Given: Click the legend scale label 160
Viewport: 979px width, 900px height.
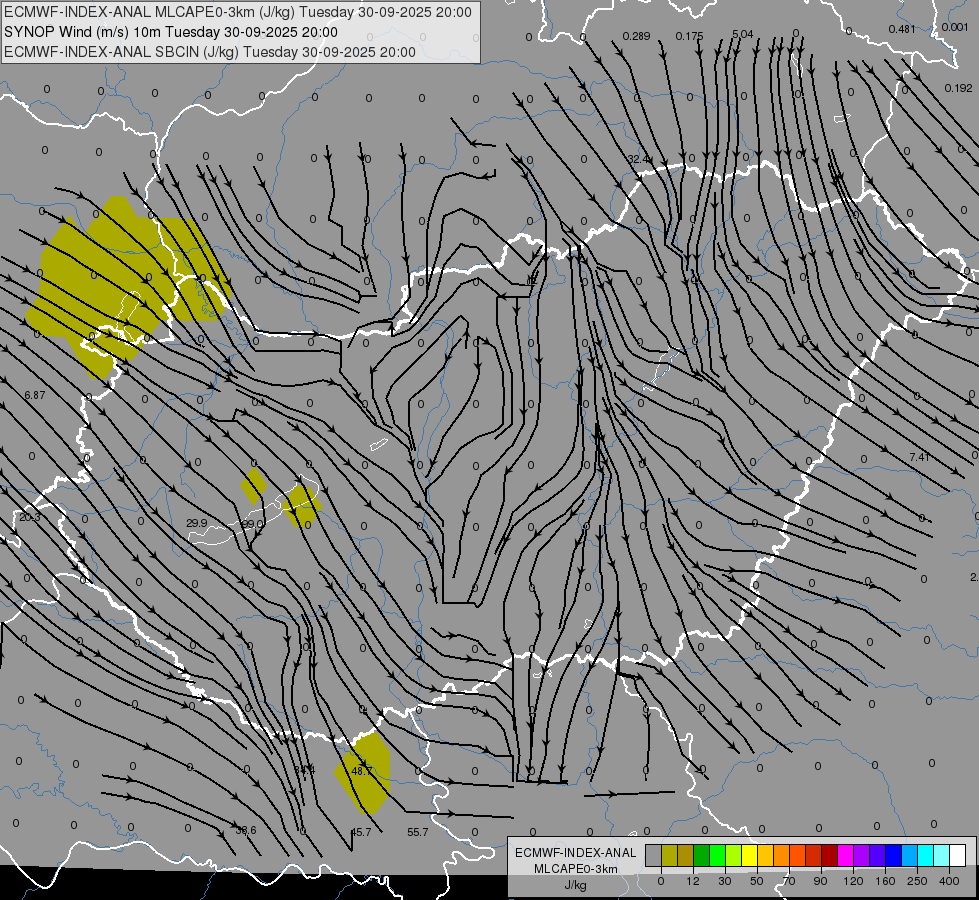Looking at the screenshot, I should tap(885, 881).
